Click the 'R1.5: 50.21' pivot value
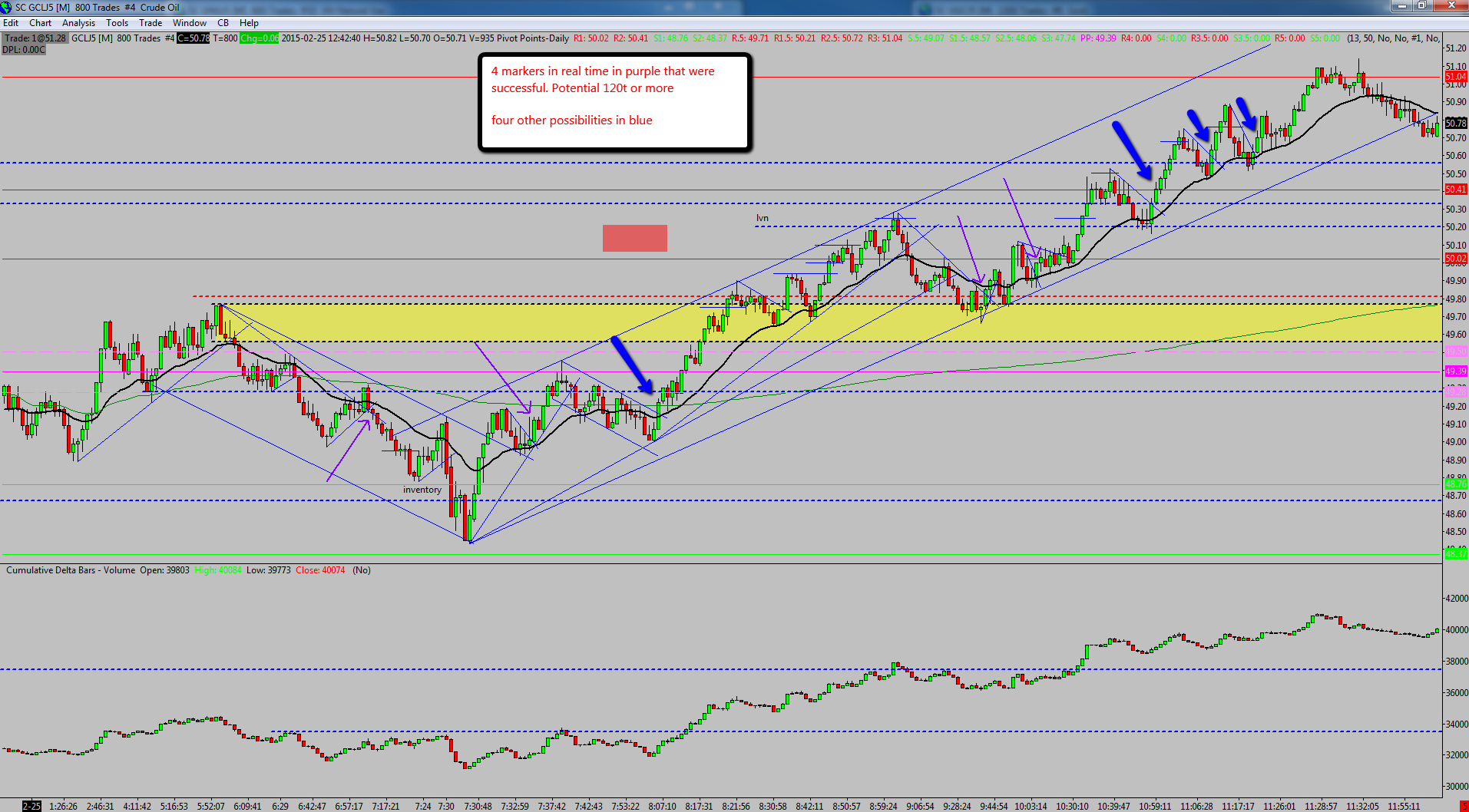 pos(795,38)
